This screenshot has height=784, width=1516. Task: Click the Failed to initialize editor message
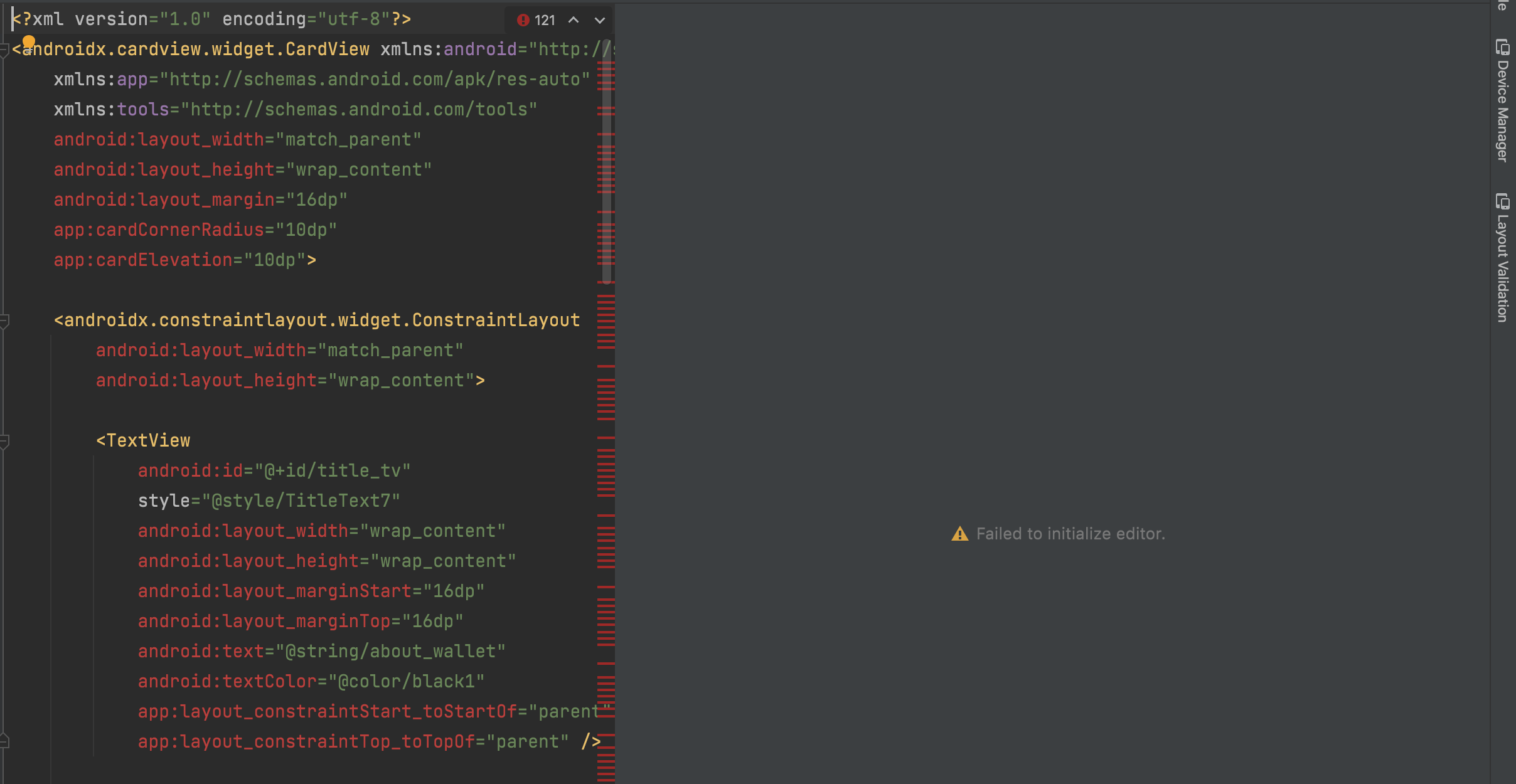(1070, 534)
